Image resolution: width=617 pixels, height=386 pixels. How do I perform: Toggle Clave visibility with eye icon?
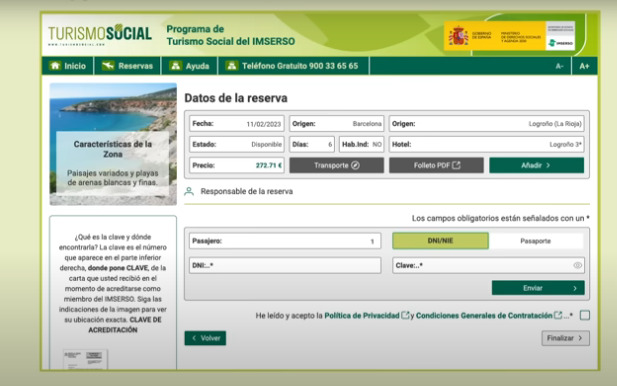(577, 265)
